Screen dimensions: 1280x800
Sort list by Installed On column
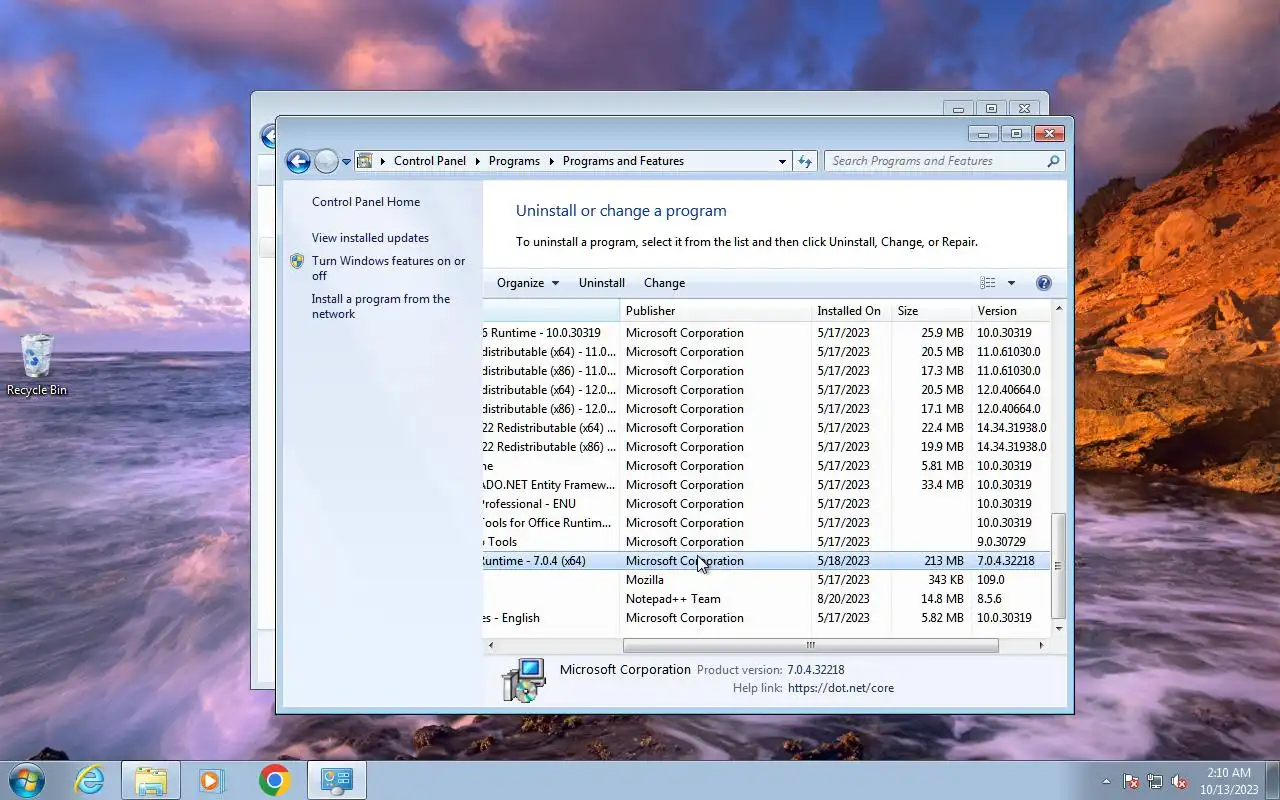[x=851, y=311]
